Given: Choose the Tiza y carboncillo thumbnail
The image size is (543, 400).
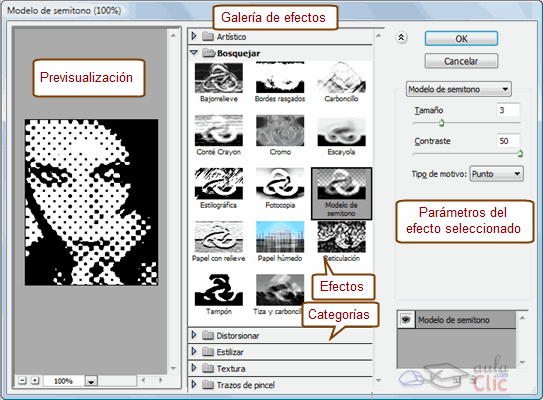Looking at the screenshot, I should 280,290.
